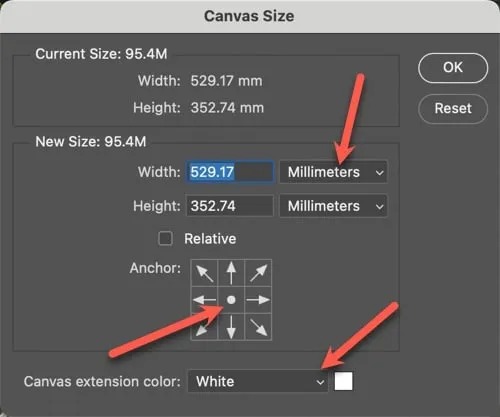
Task: Confirm with the OK button
Action: pos(453,68)
